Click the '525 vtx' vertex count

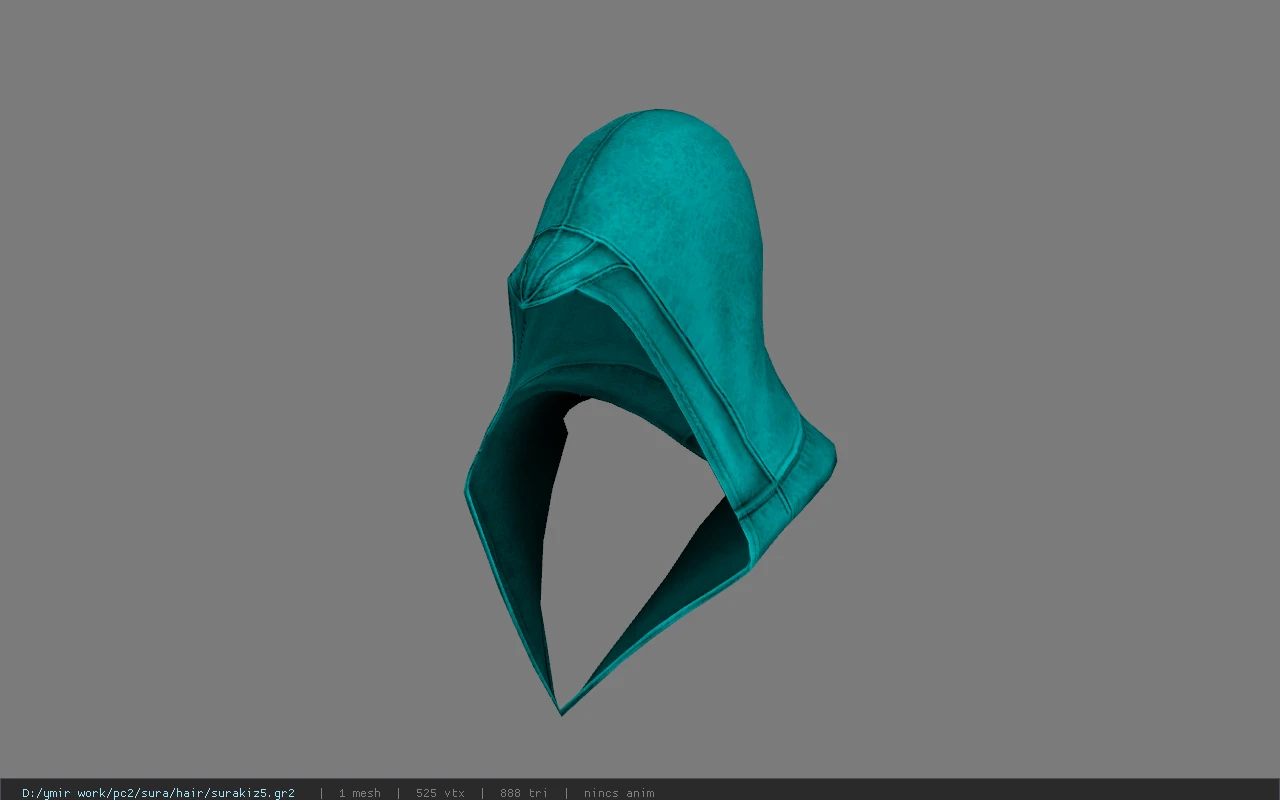(x=440, y=793)
